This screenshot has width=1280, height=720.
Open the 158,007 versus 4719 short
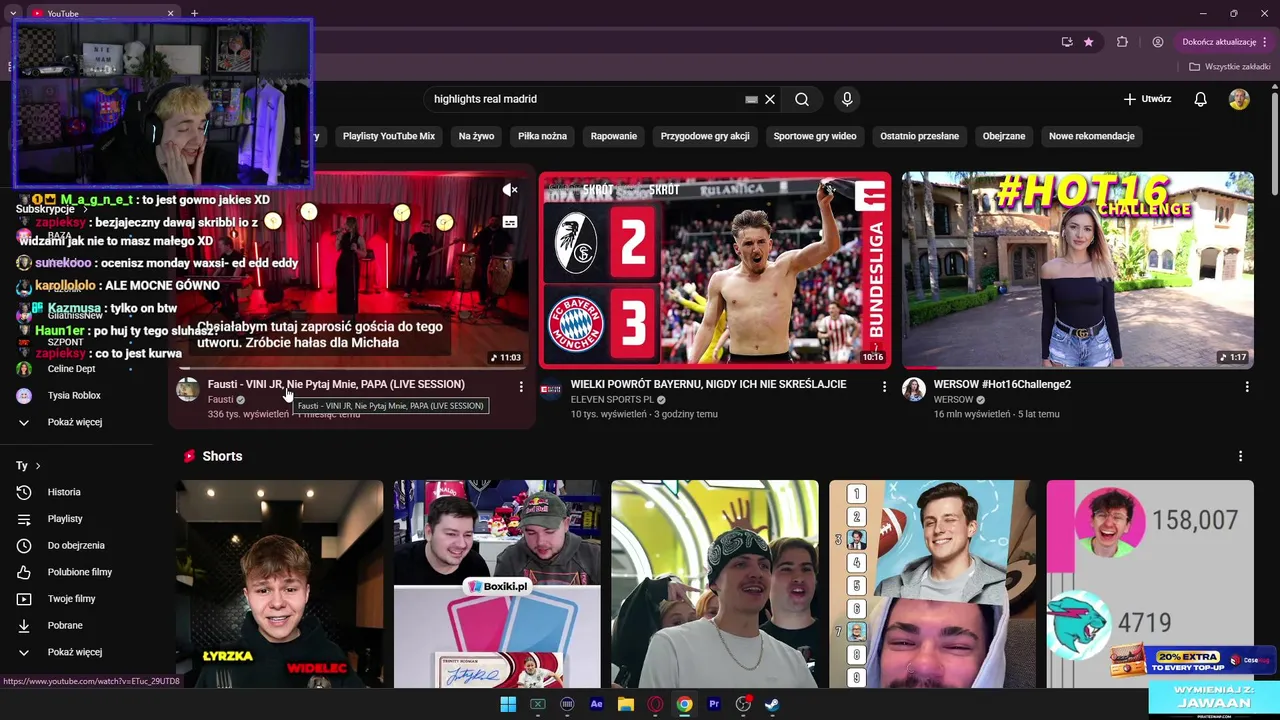coord(1150,584)
